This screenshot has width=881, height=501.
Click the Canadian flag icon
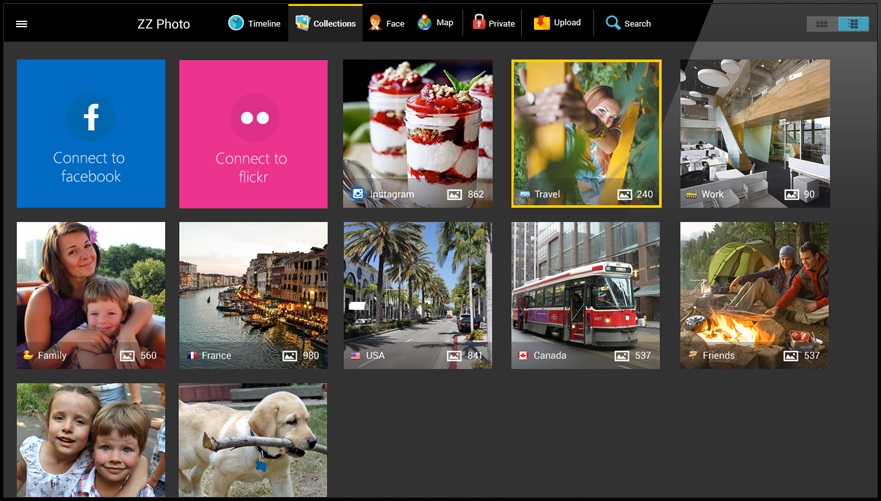pos(523,356)
